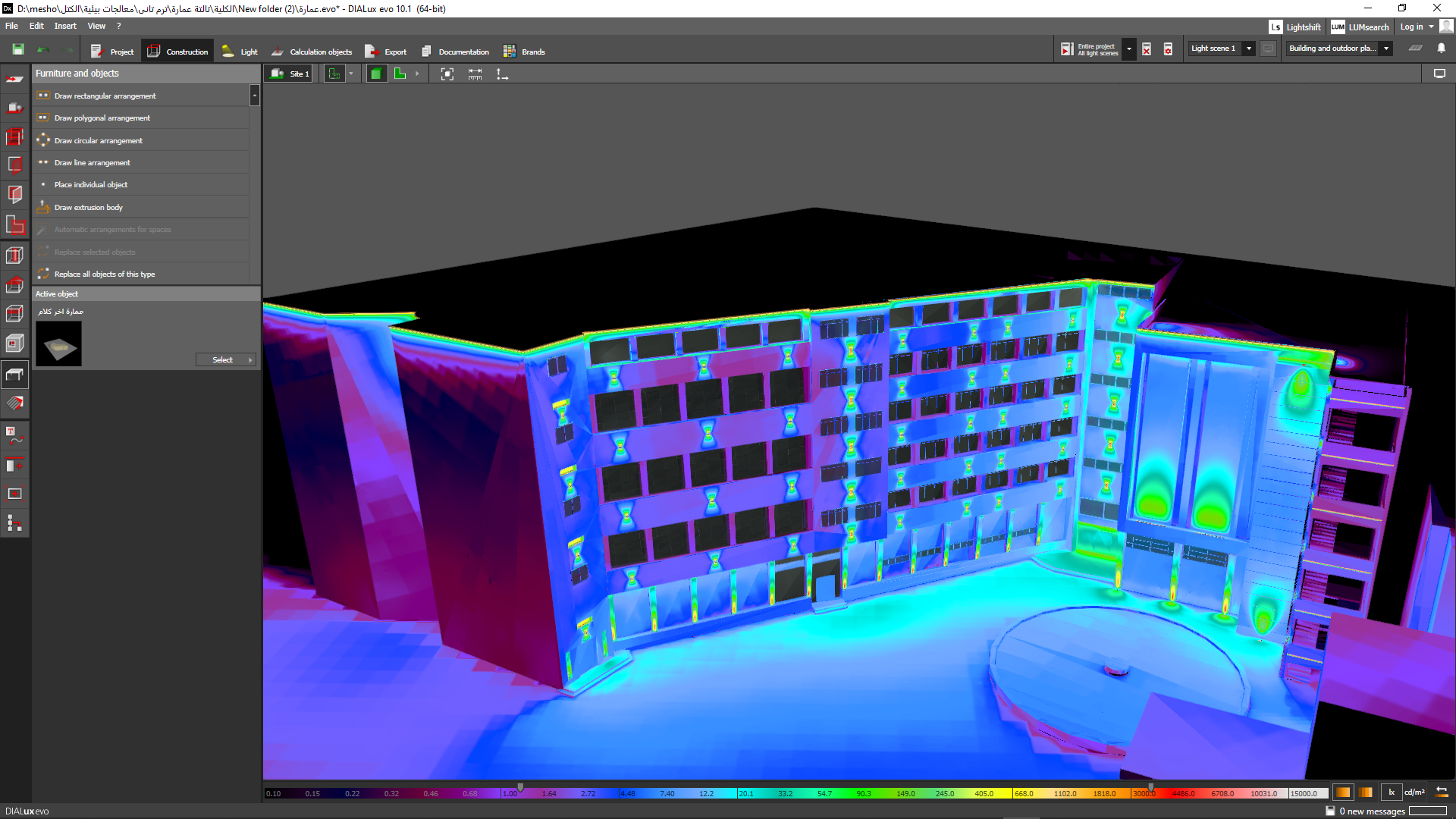
Task: Click the delete calculation results icon
Action: coord(1147,49)
